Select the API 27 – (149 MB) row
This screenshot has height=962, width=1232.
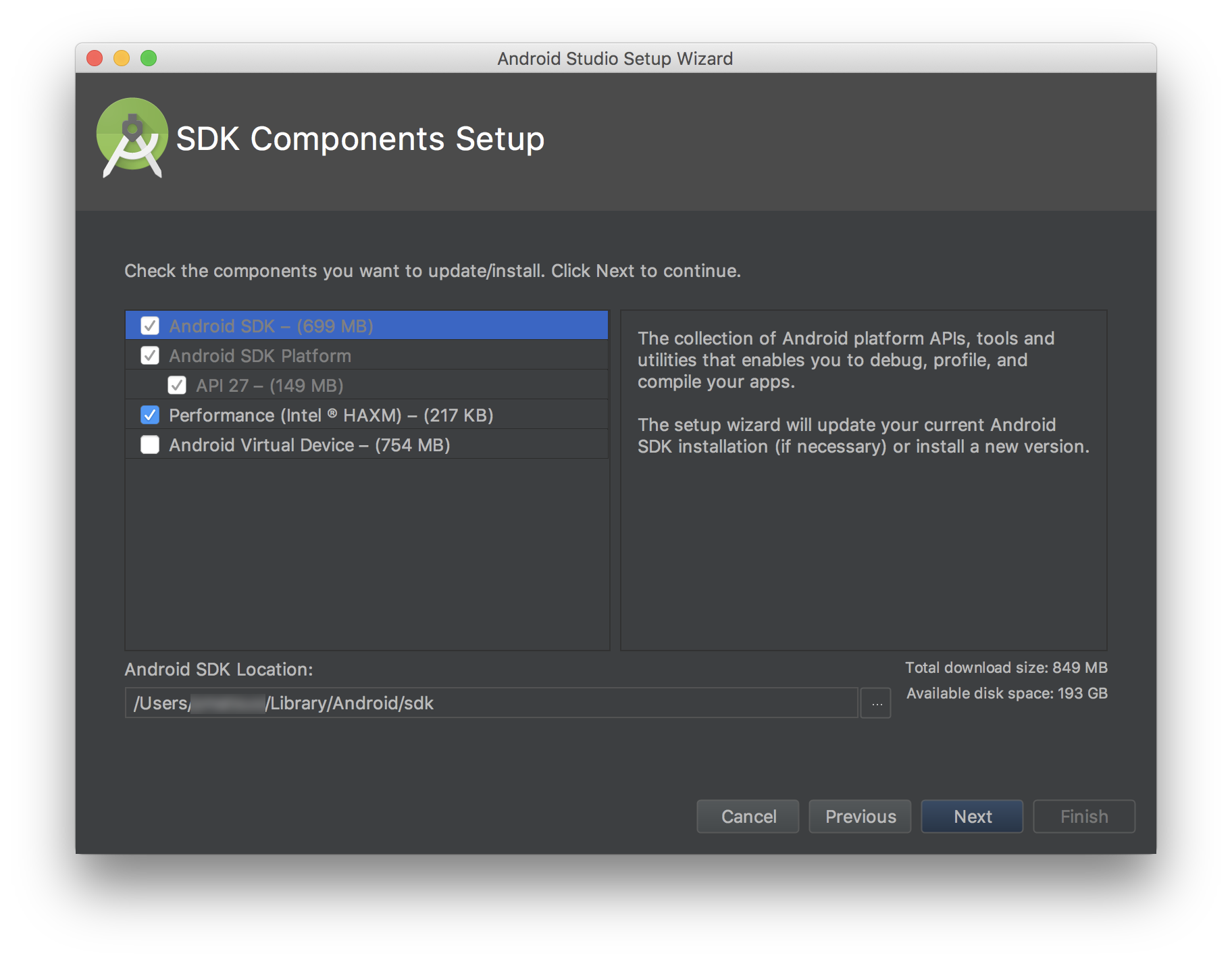pyautogui.click(x=367, y=385)
